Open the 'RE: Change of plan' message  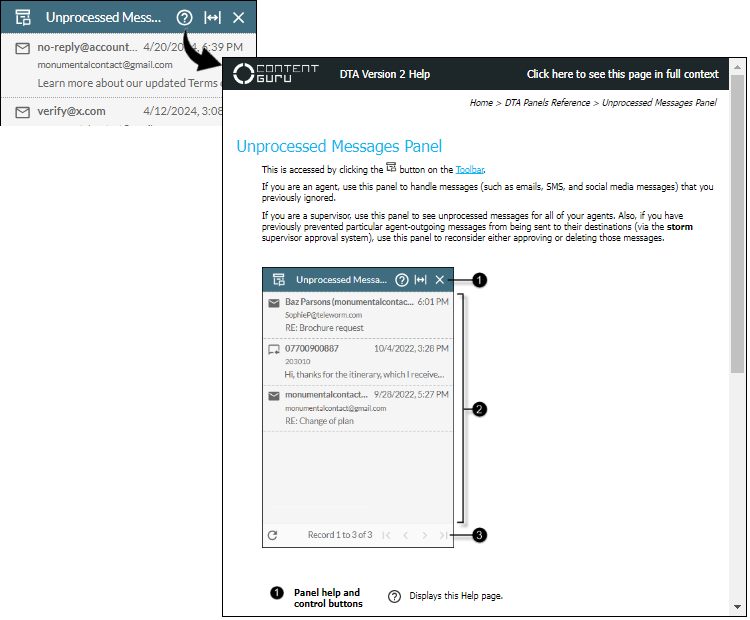tap(358, 408)
